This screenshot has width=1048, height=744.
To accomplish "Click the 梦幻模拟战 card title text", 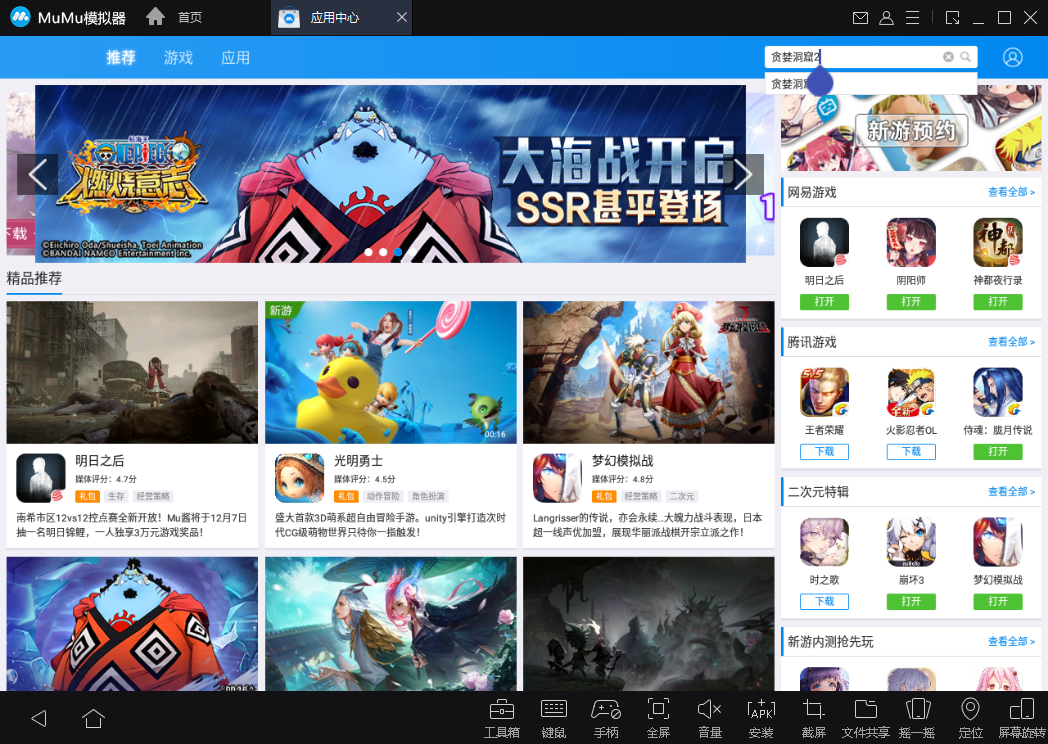I will (x=622, y=461).
